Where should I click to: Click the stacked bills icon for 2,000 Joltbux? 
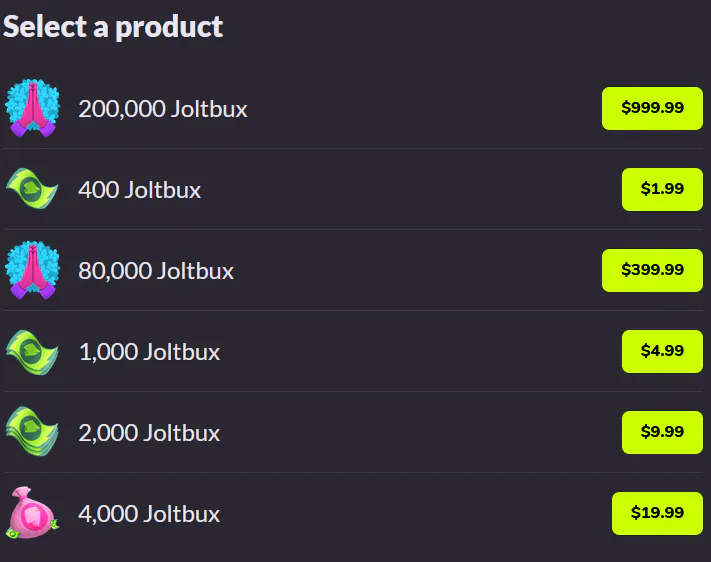(32, 432)
